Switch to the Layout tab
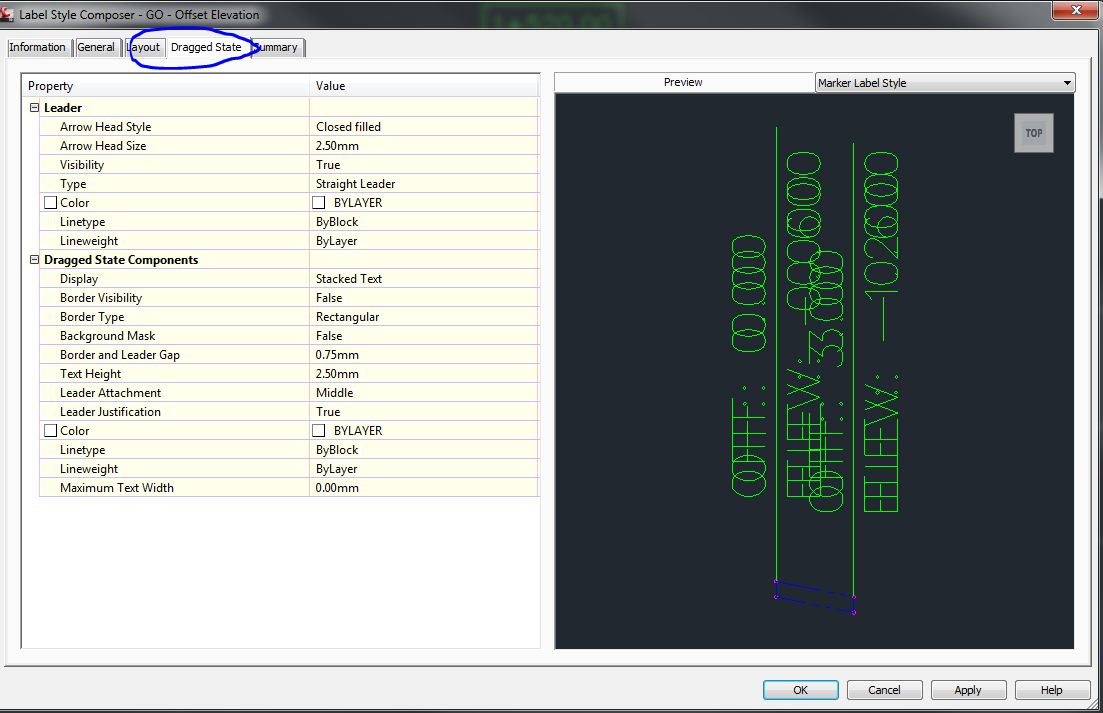 pos(143,46)
